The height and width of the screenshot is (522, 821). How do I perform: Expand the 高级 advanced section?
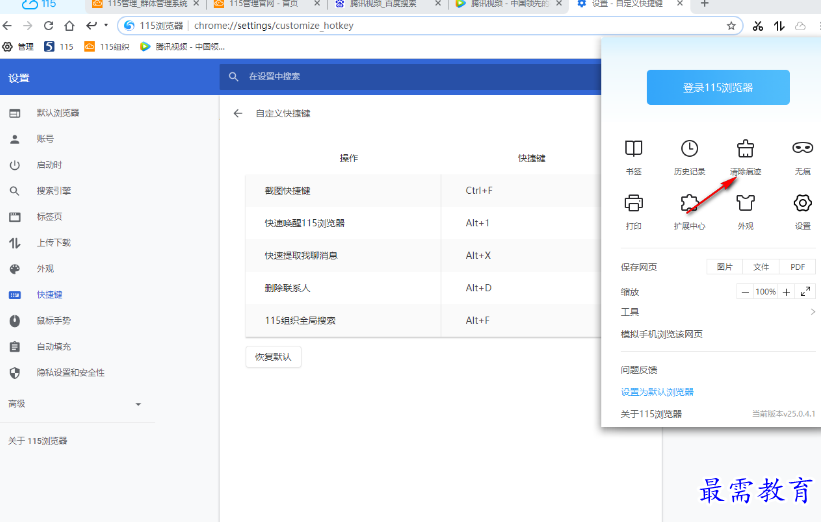pos(75,404)
